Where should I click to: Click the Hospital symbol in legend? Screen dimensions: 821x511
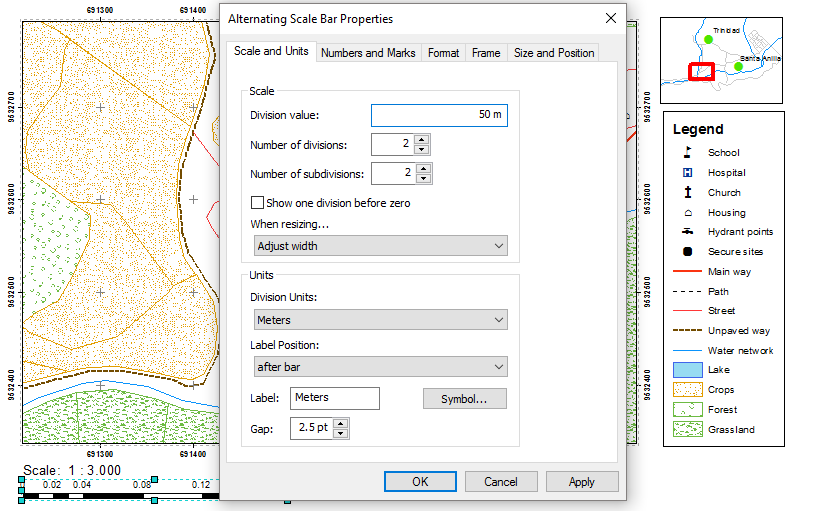(x=687, y=173)
